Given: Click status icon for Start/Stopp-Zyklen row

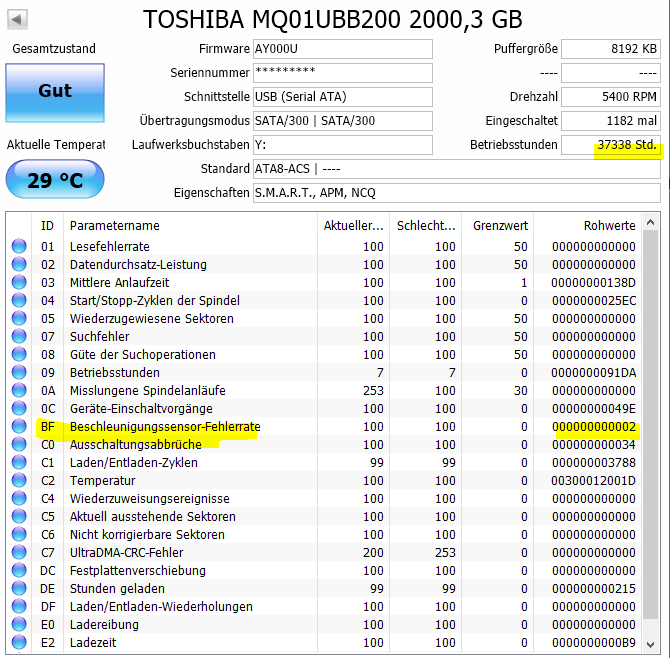Looking at the screenshot, I should click(x=19, y=300).
